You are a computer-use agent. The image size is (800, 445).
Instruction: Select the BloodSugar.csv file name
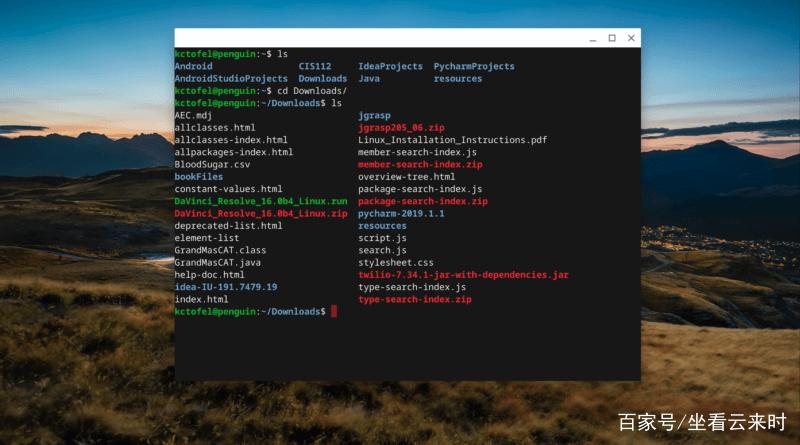212,164
